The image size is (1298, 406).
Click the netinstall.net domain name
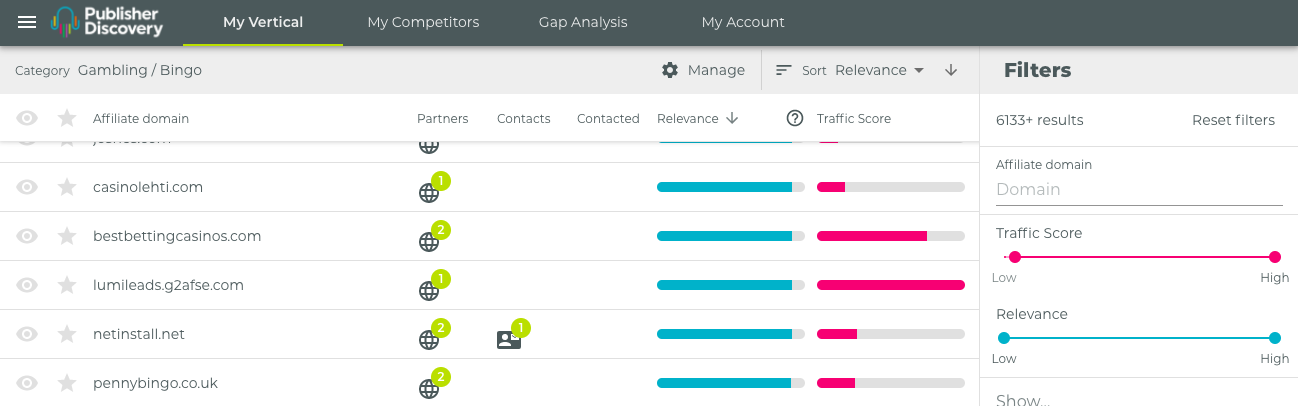[139, 334]
